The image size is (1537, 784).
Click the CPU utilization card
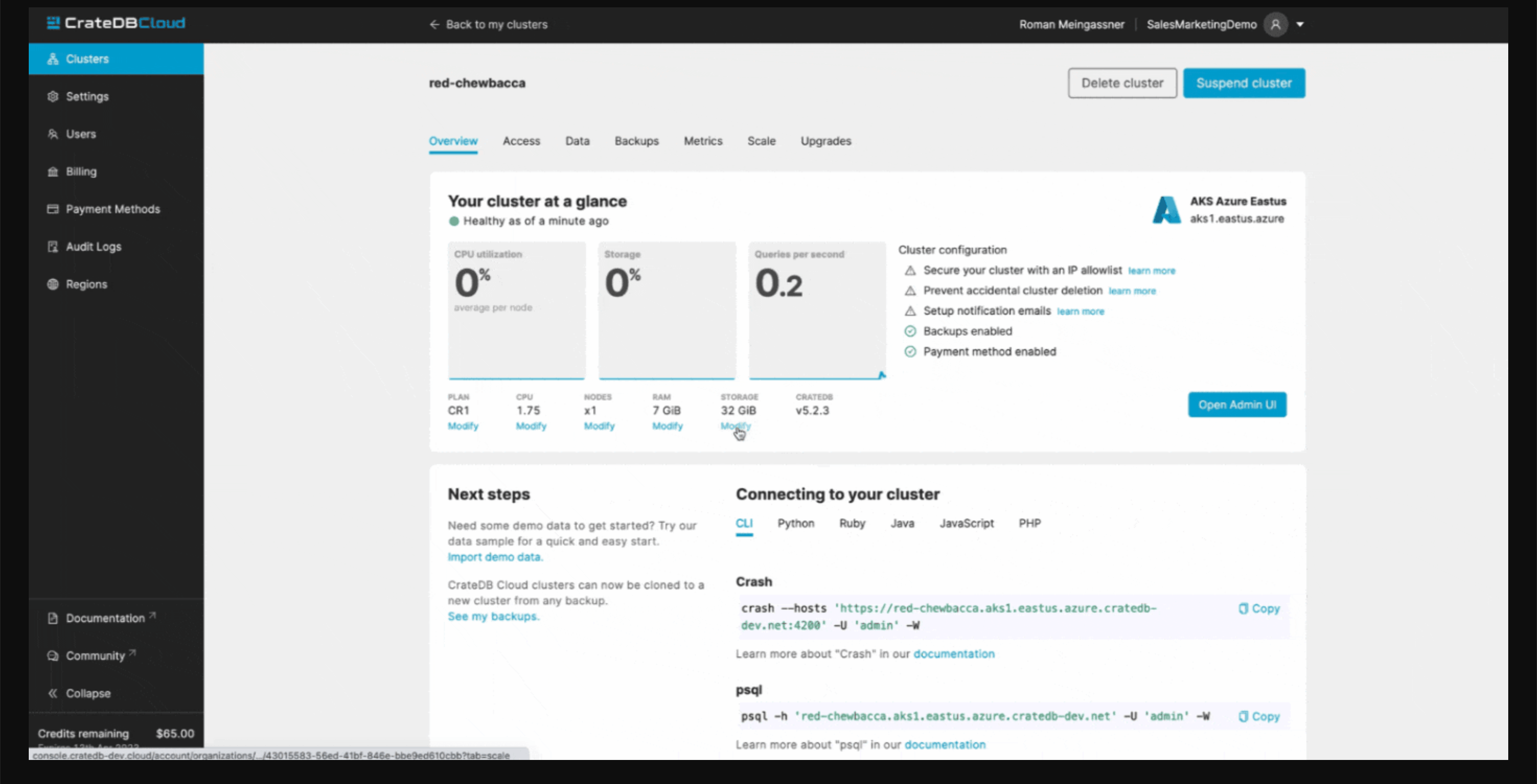click(517, 310)
